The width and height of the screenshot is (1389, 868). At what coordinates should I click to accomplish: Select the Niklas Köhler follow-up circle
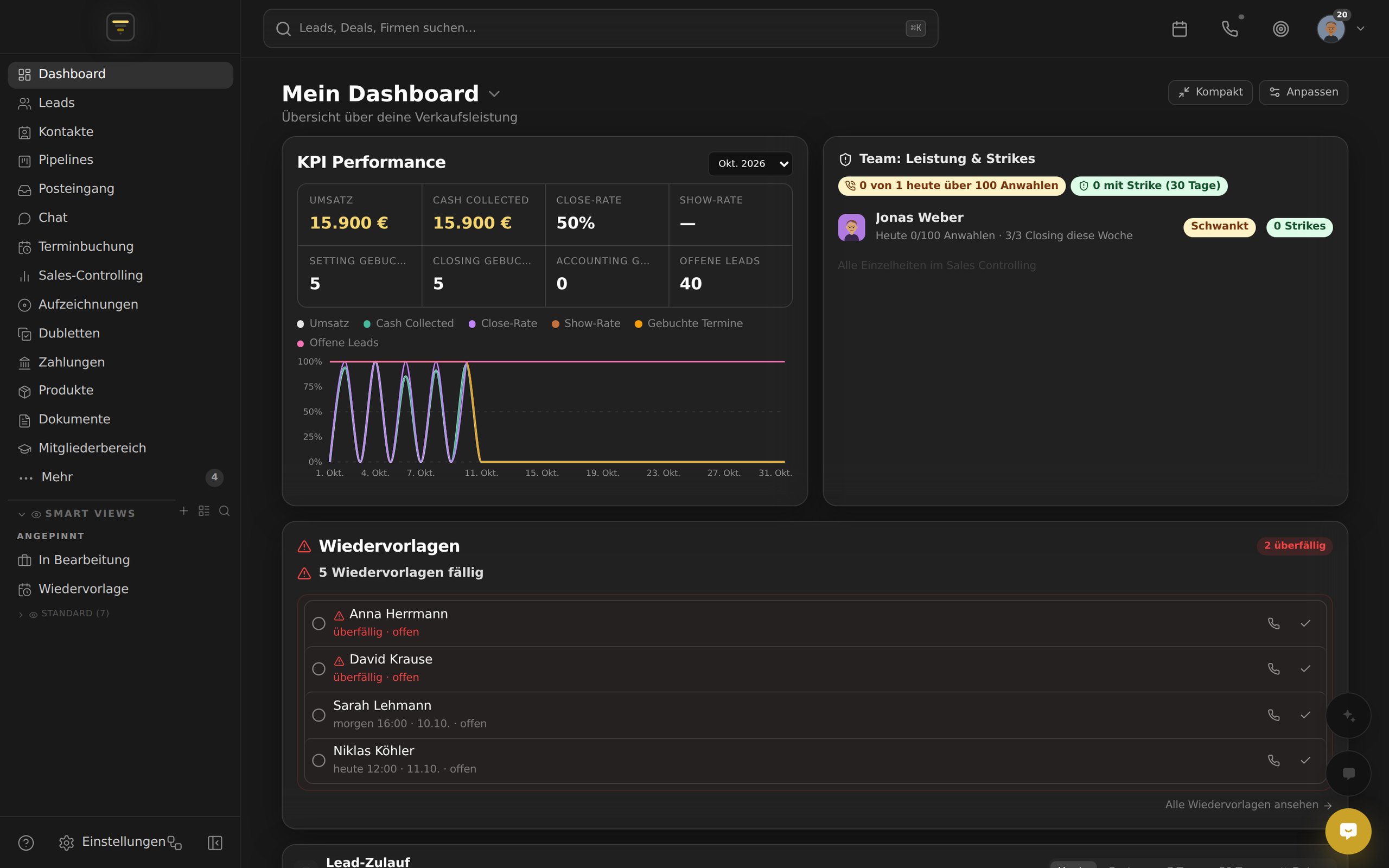(318, 760)
